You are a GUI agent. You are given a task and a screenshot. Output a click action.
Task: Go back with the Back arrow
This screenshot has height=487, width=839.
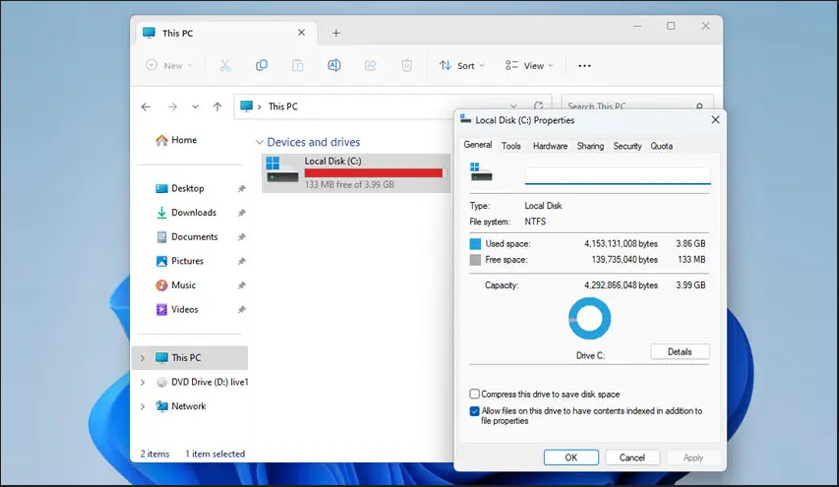click(x=146, y=107)
